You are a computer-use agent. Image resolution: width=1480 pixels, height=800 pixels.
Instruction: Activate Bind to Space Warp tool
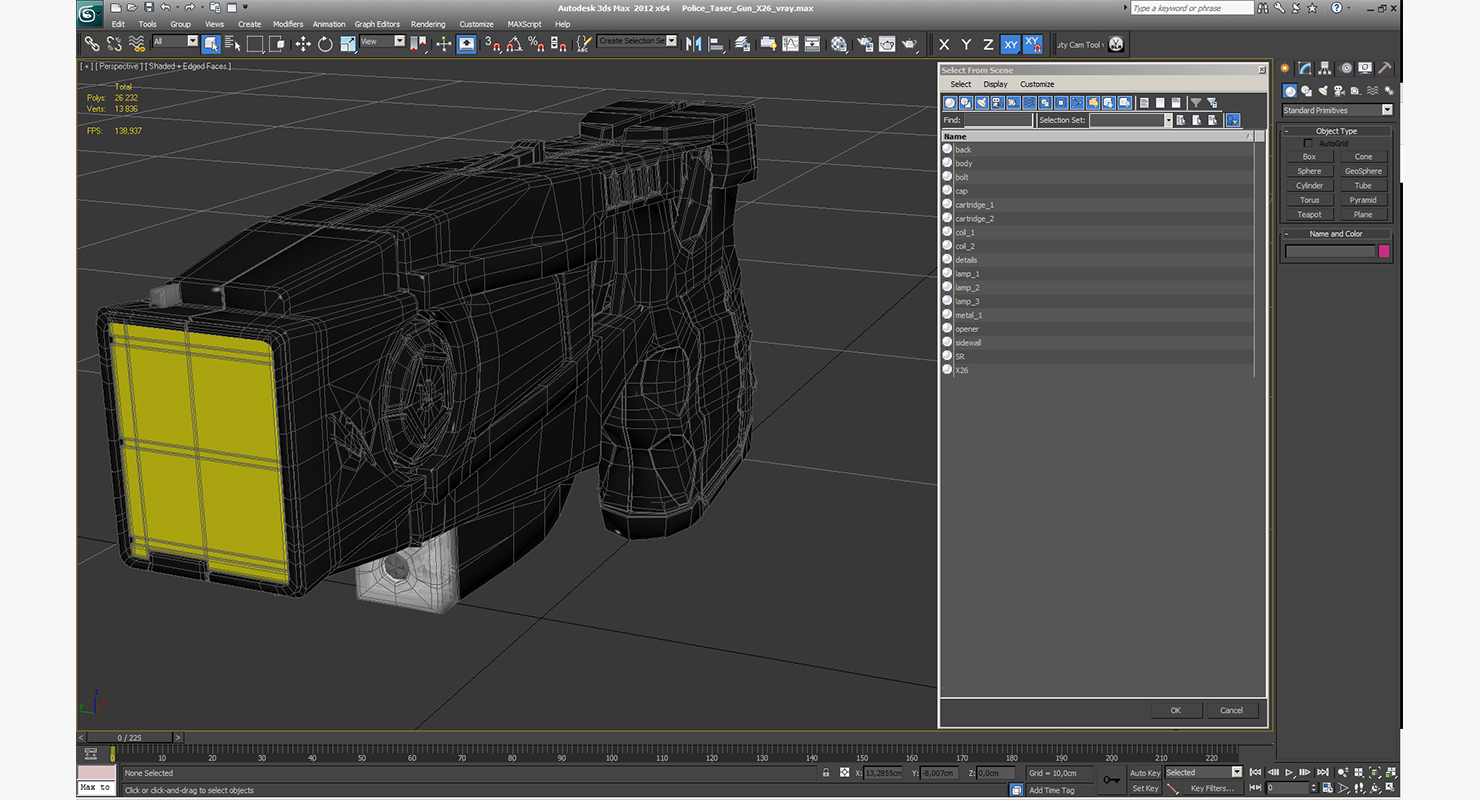(137, 44)
